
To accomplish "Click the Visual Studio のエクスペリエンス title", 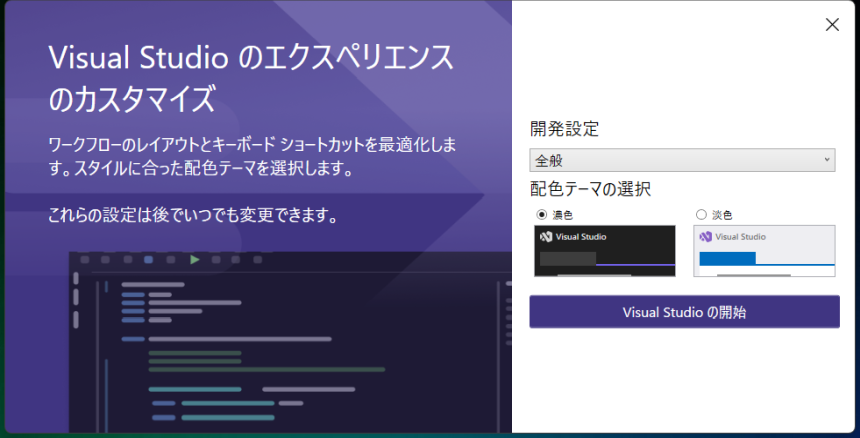I will 250,57.
